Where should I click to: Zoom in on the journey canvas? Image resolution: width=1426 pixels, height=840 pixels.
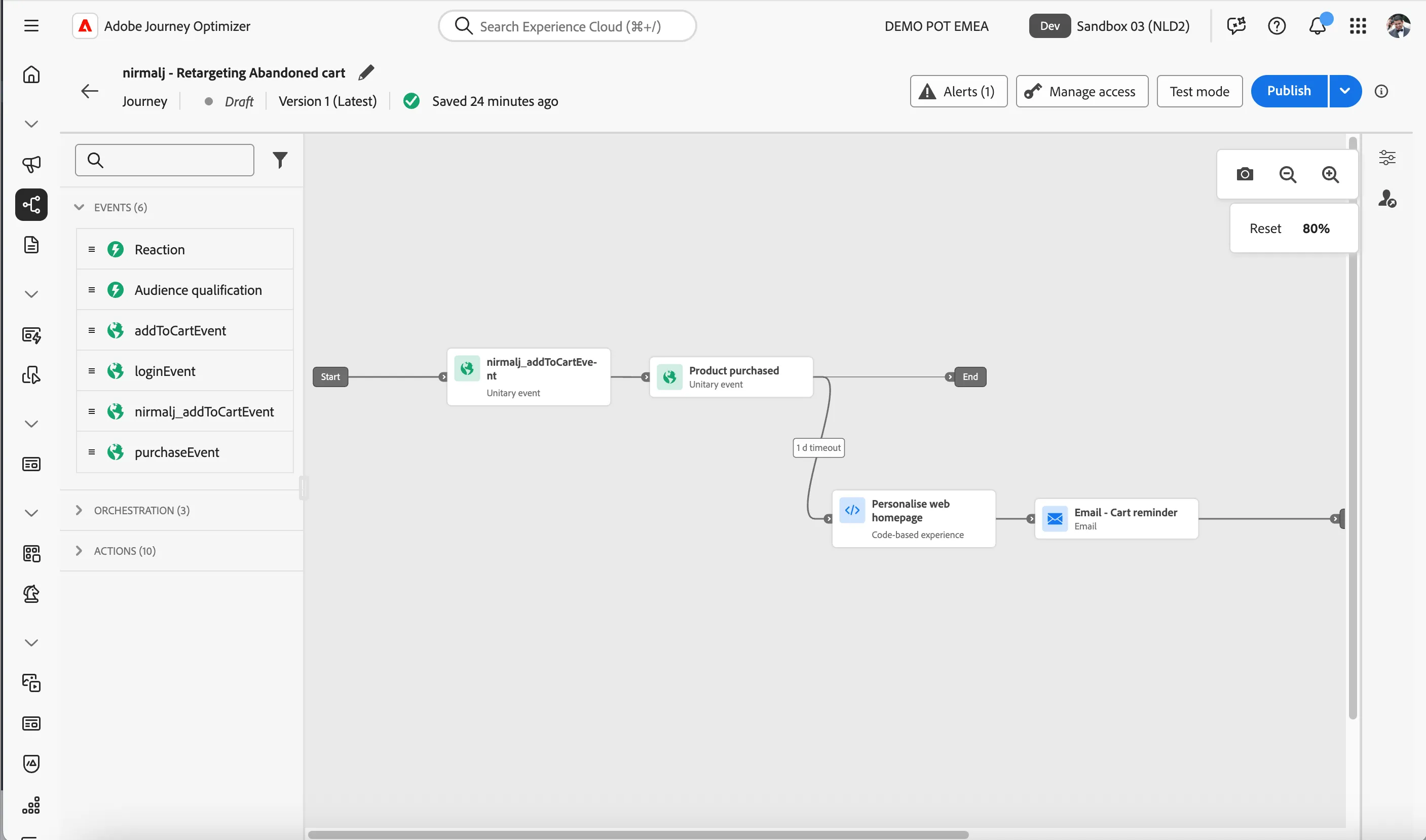(x=1330, y=174)
